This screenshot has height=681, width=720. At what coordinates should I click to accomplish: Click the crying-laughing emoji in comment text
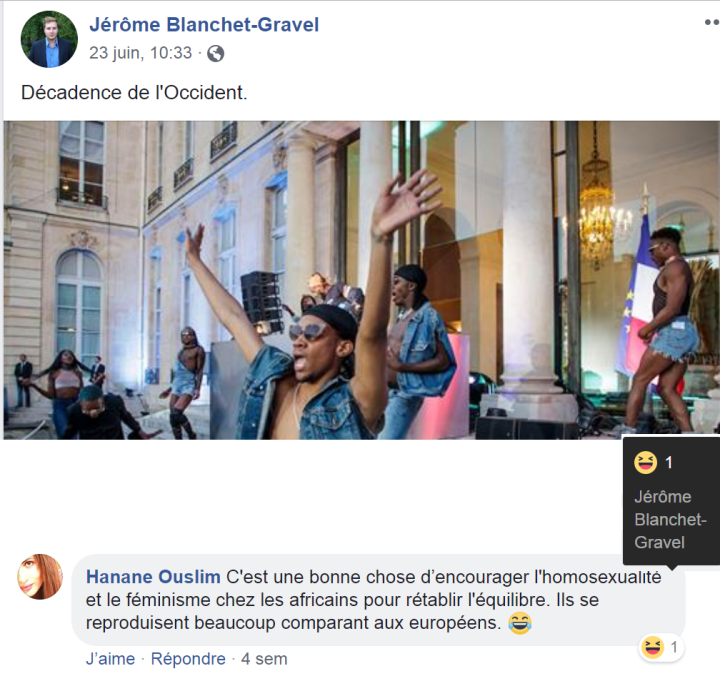(x=520, y=623)
